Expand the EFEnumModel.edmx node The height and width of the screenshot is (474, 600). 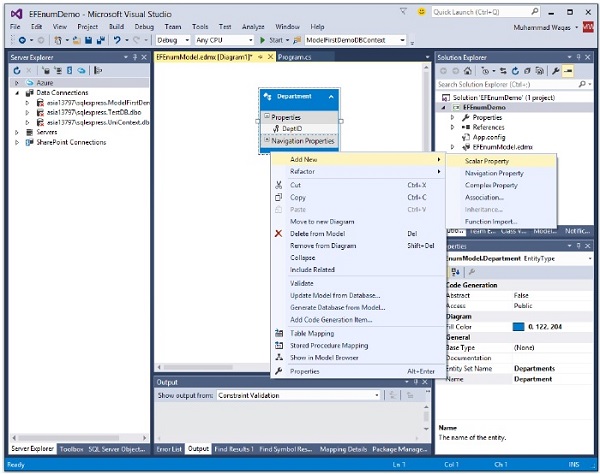(x=453, y=147)
